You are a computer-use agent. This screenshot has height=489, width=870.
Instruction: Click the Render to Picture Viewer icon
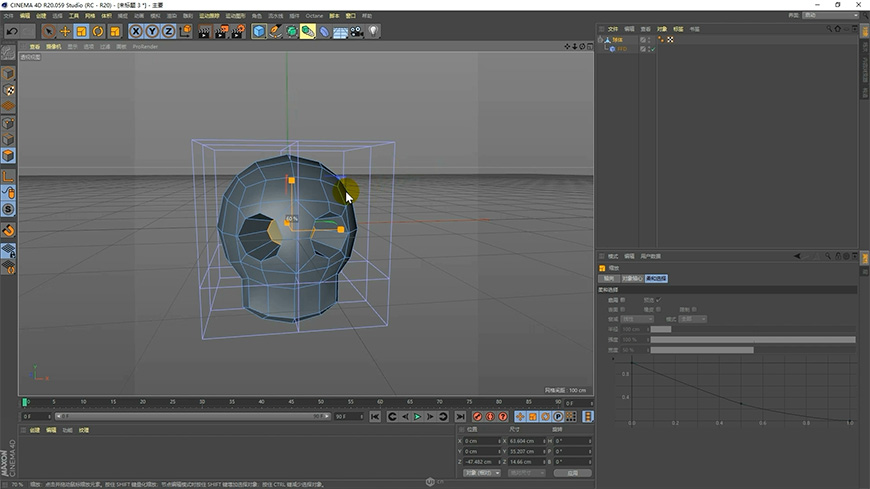[x=221, y=32]
